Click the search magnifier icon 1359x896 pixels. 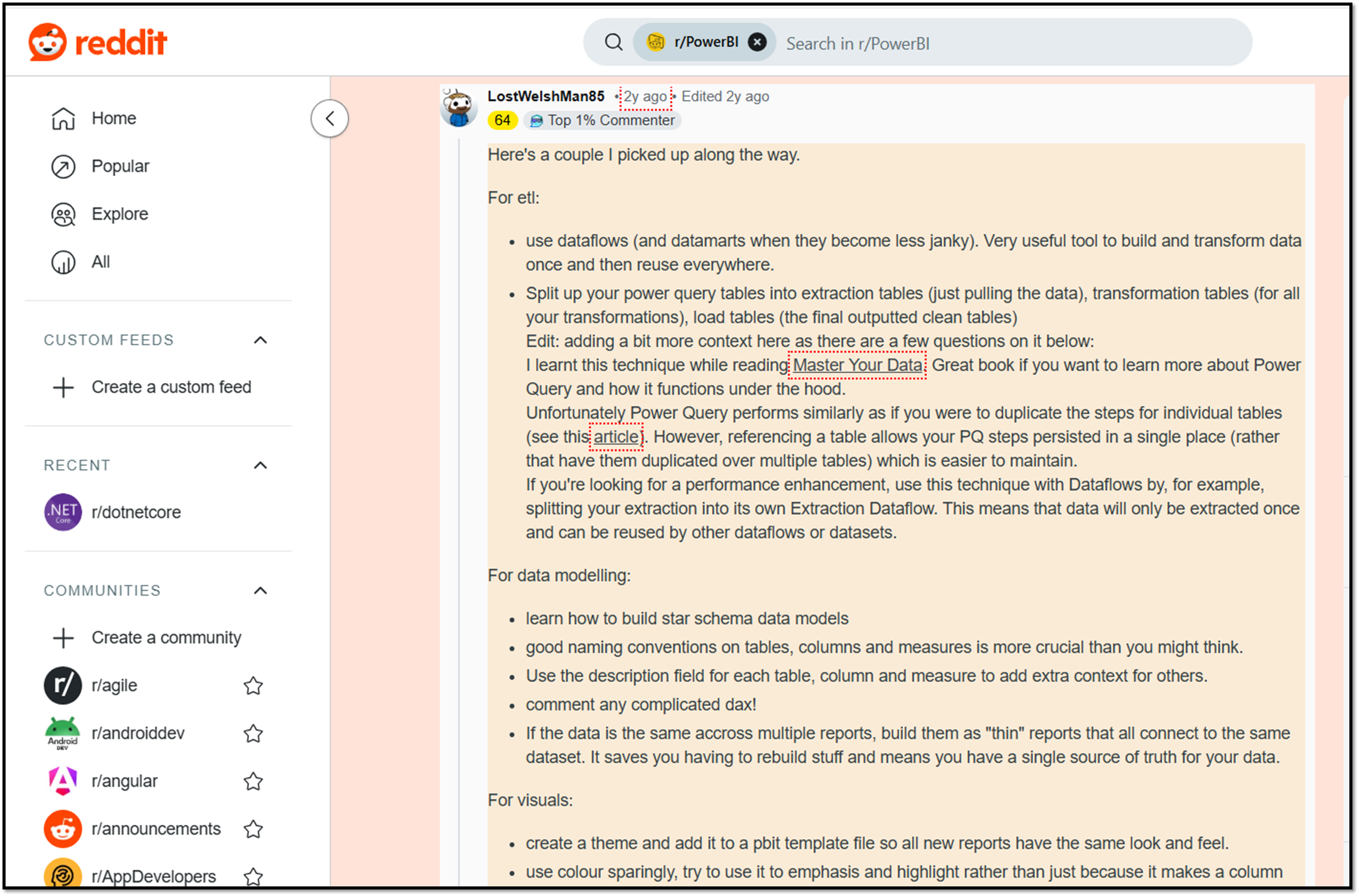click(x=614, y=42)
